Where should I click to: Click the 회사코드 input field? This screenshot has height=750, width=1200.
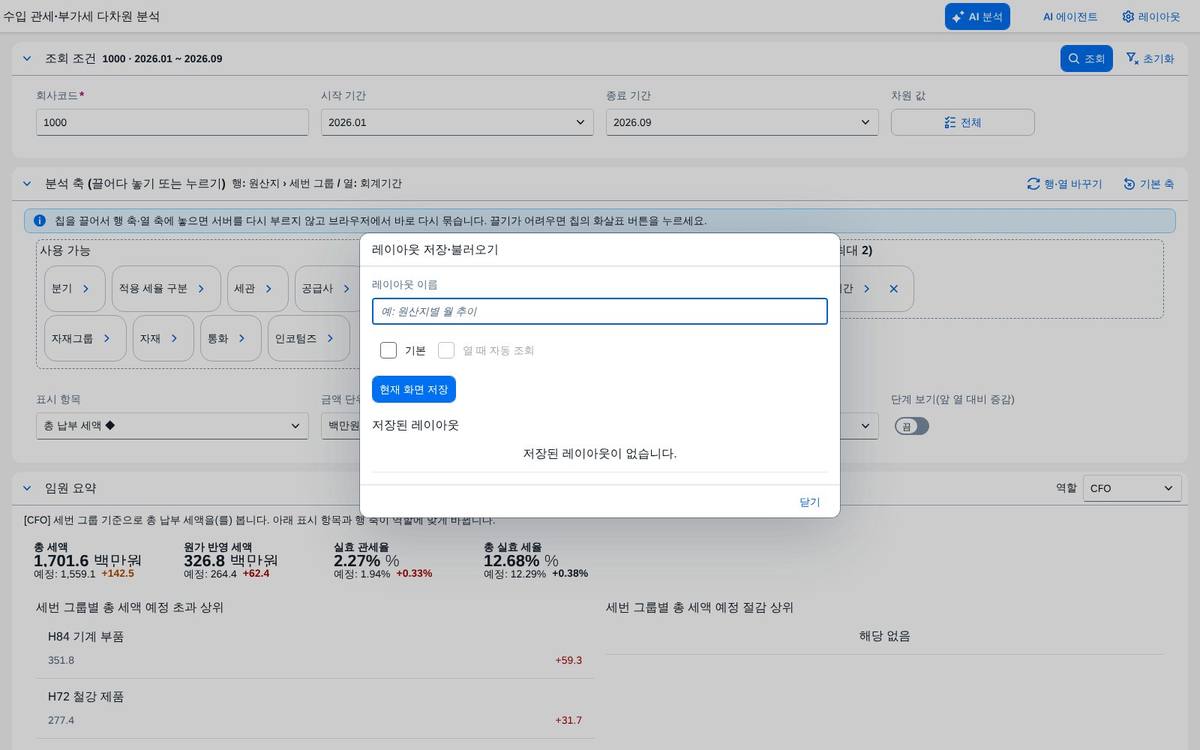pos(172,122)
